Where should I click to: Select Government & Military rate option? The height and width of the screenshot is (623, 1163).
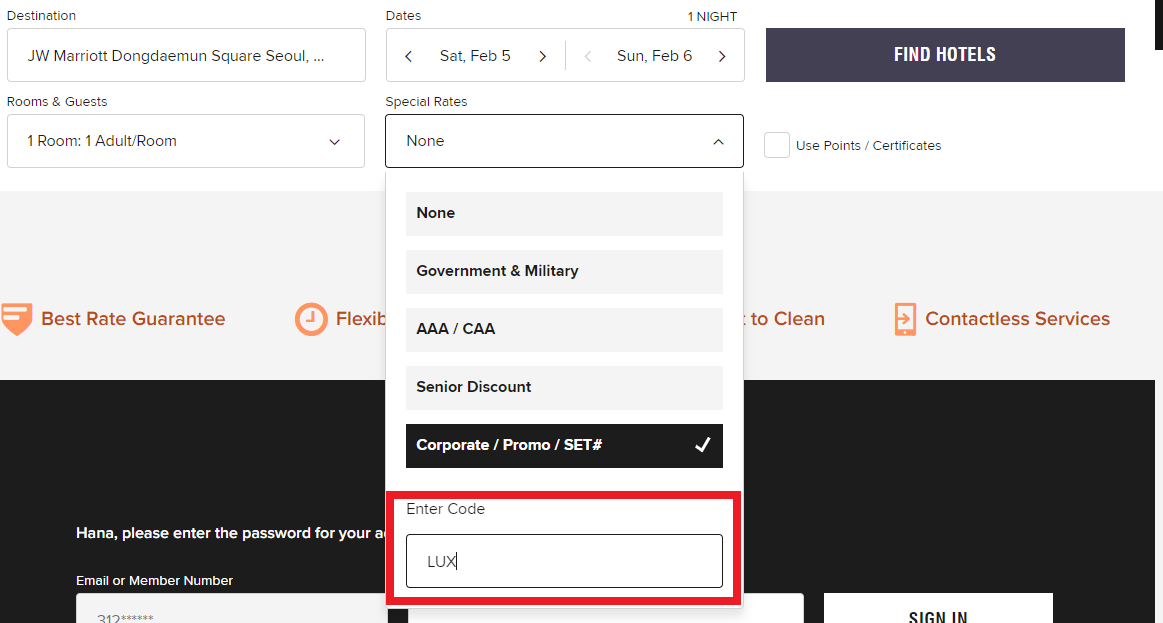click(x=564, y=271)
